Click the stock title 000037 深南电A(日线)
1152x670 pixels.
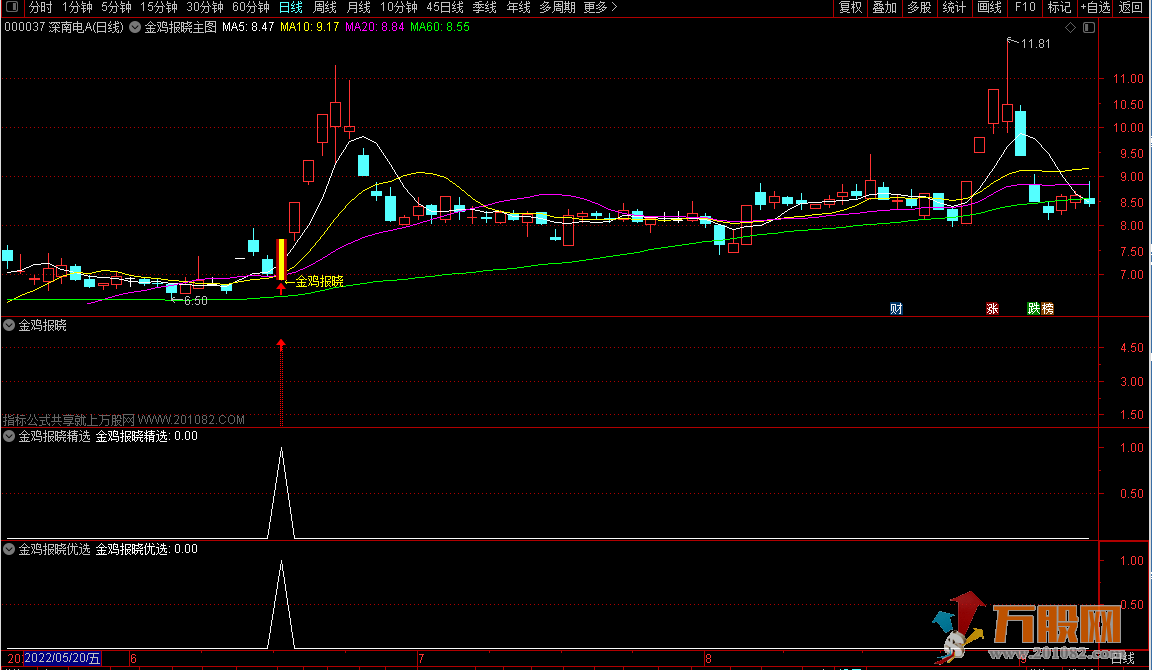[x=64, y=27]
